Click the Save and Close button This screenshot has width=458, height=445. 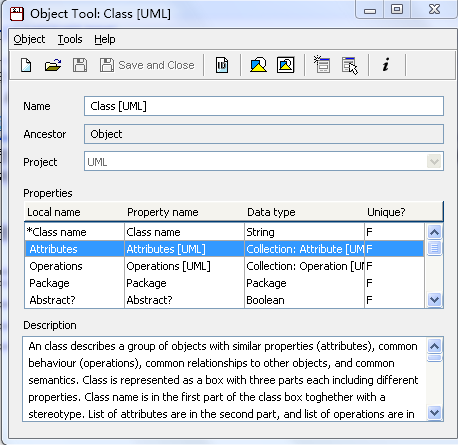coord(147,65)
